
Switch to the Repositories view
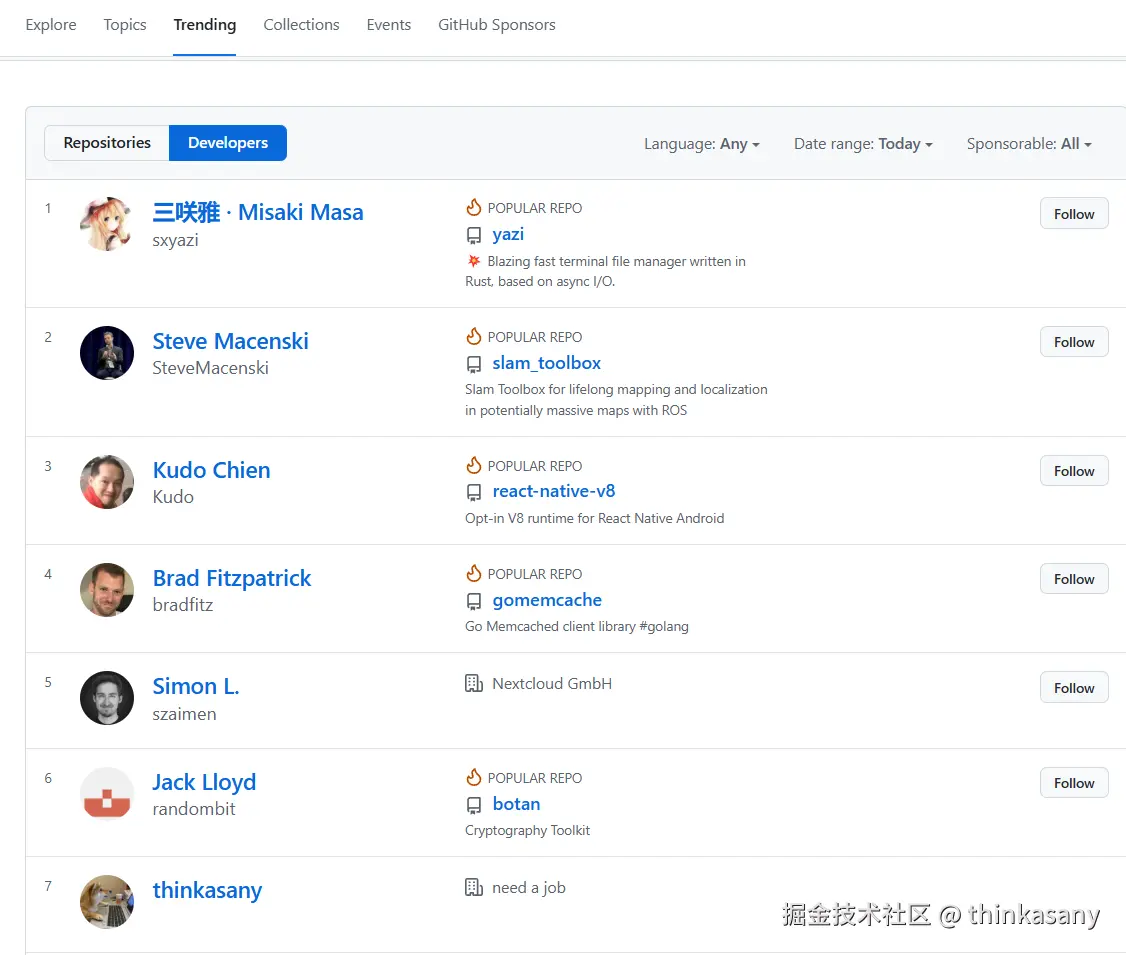tap(105, 143)
